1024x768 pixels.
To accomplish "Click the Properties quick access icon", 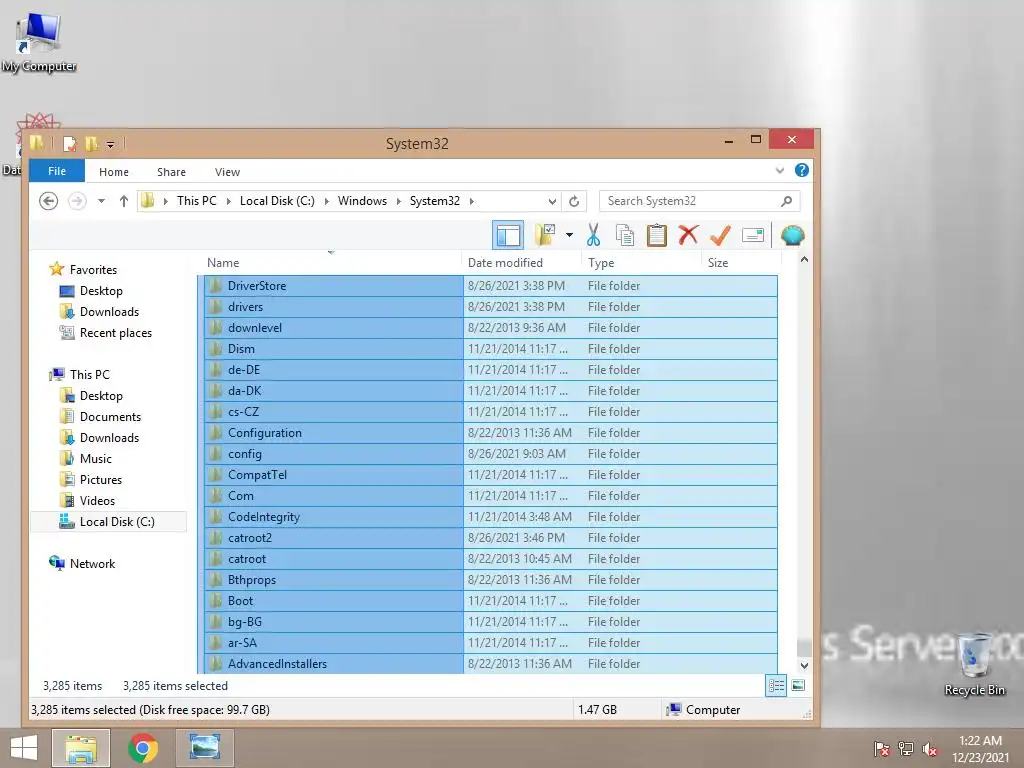I will (x=69, y=143).
